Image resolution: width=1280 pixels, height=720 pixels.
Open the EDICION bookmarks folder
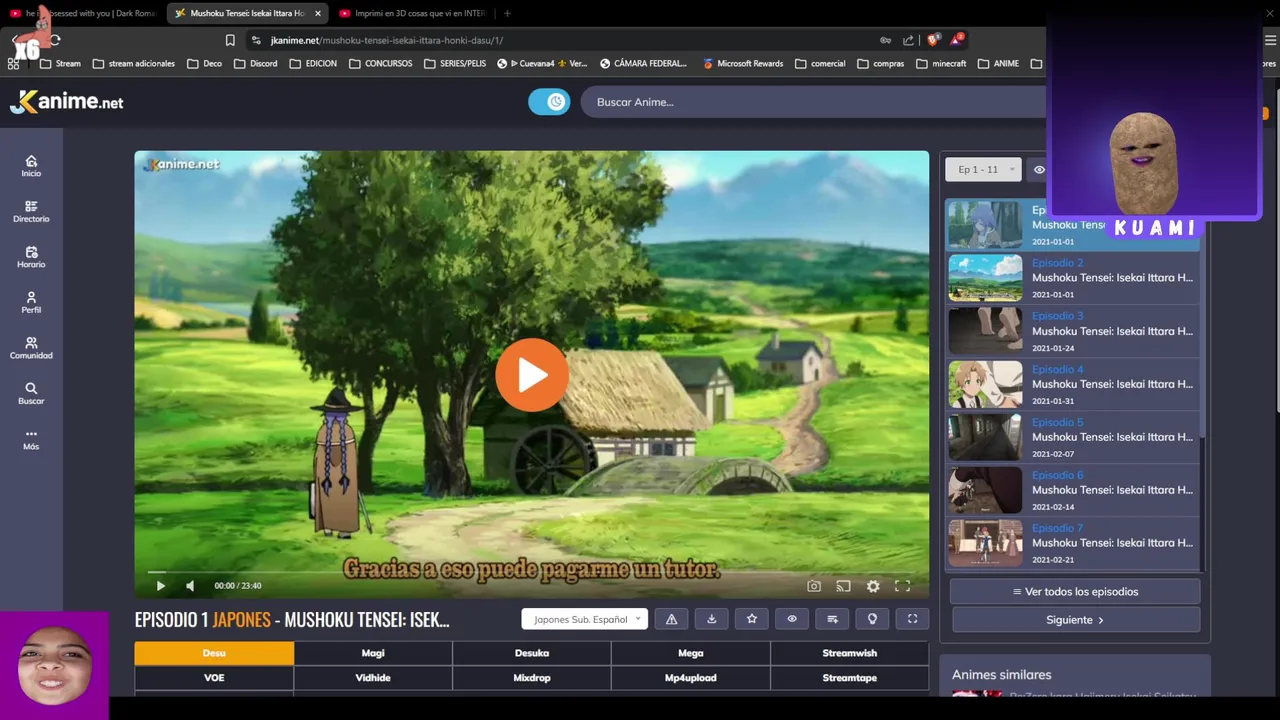[x=313, y=64]
